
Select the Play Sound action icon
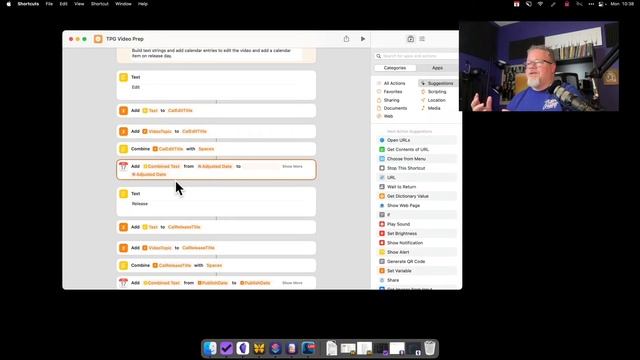[x=382, y=224]
